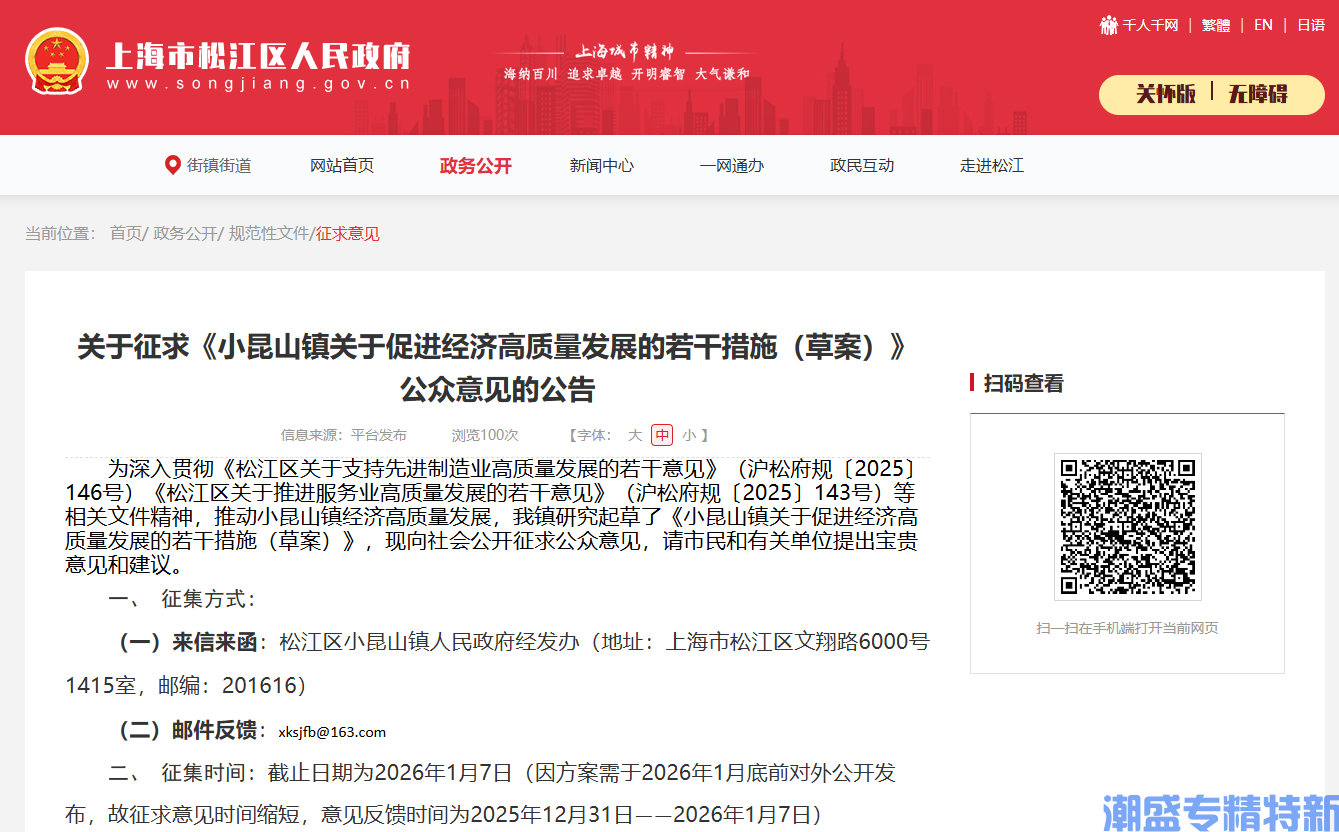Click the 一、征集方式 section heading
The width and height of the screenshot is (1339, 832).
[x=181, y=599]
